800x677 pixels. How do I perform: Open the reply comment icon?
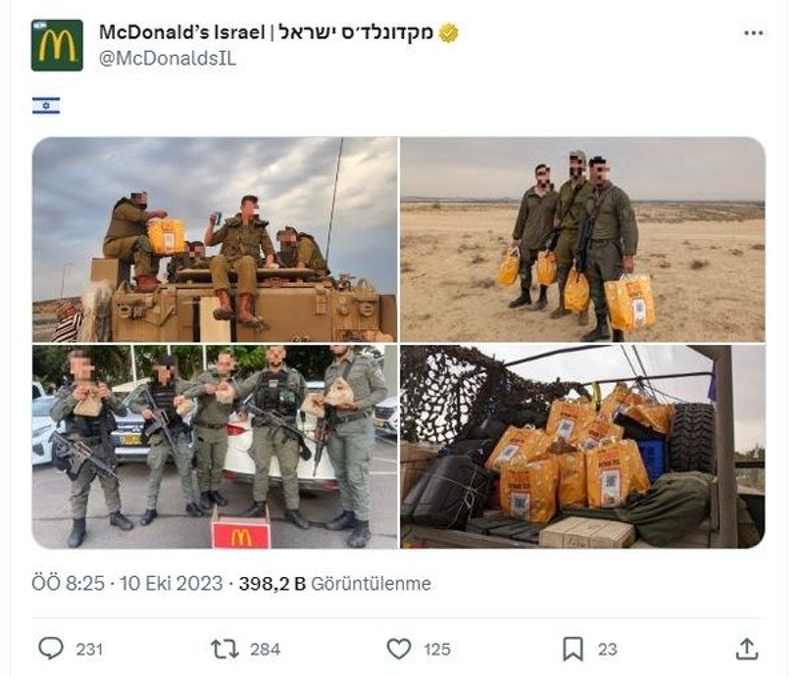pos(51,648)
